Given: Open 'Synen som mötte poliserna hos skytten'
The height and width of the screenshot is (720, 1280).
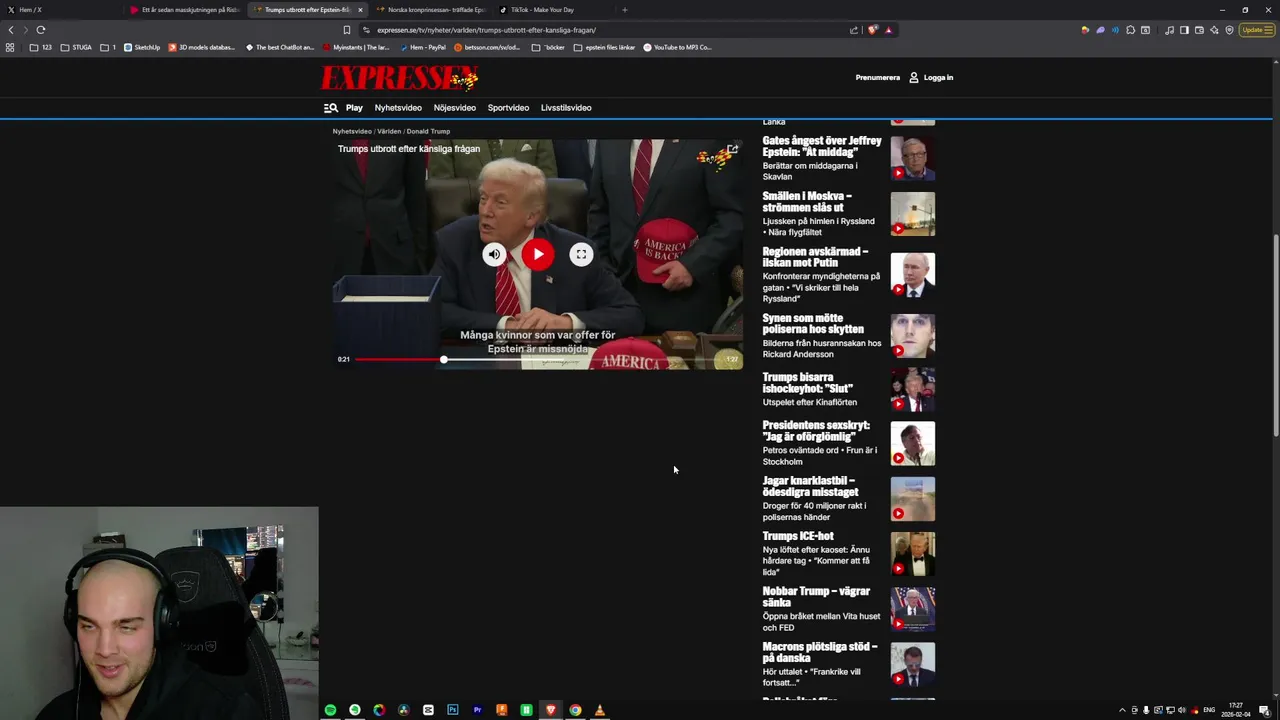Looking at the screenshot, I should coord(813,323).
